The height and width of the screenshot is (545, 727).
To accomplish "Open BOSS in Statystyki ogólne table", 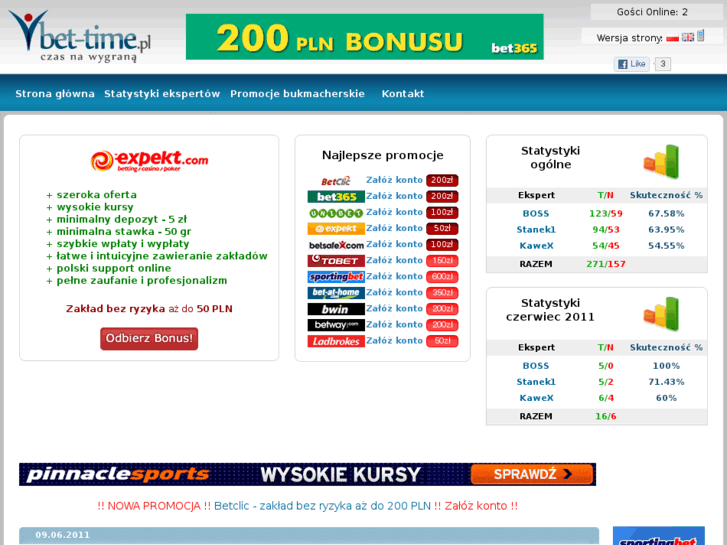I will [536, 214].
